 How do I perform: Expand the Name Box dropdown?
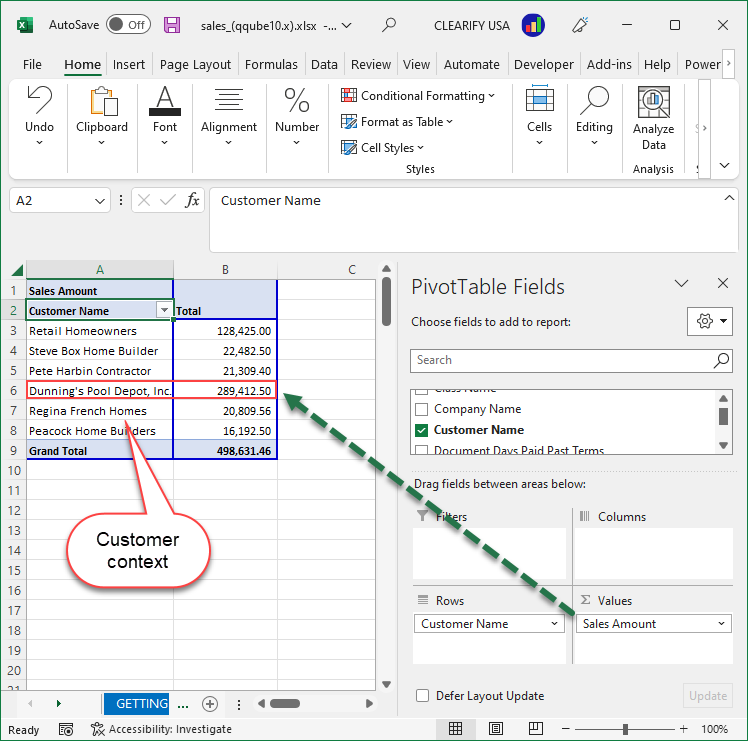(100, 201)
